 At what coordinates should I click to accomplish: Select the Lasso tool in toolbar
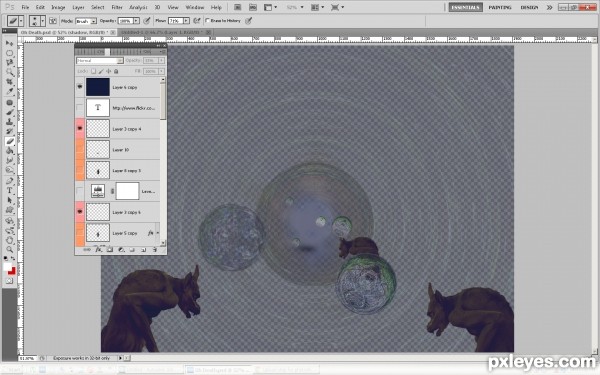(10, 62)
